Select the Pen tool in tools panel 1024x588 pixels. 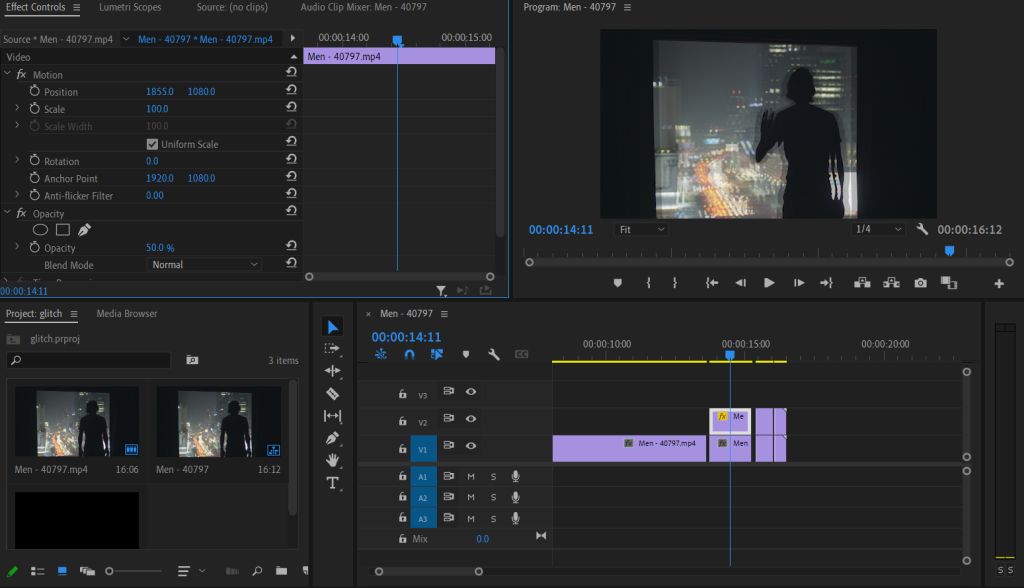point(333,438)
